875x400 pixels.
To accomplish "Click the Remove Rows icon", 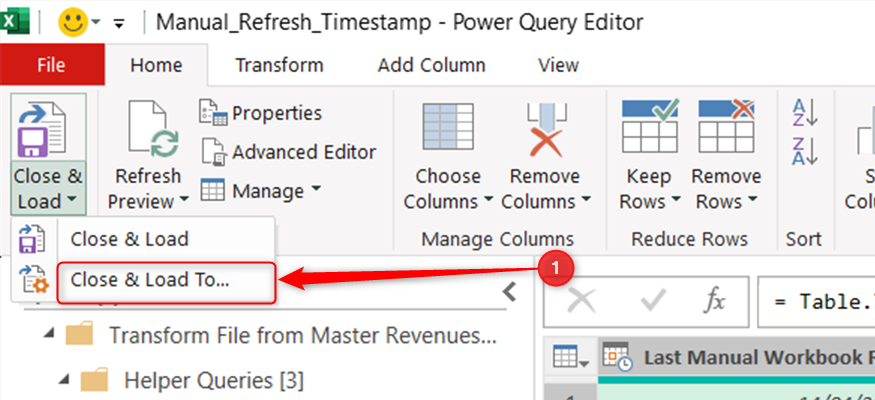I will (x=726, y=126).
